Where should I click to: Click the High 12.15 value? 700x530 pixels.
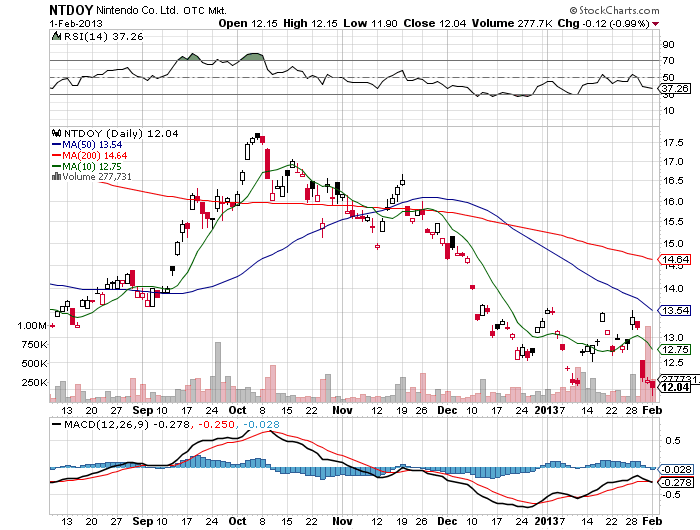click(310, 23)
